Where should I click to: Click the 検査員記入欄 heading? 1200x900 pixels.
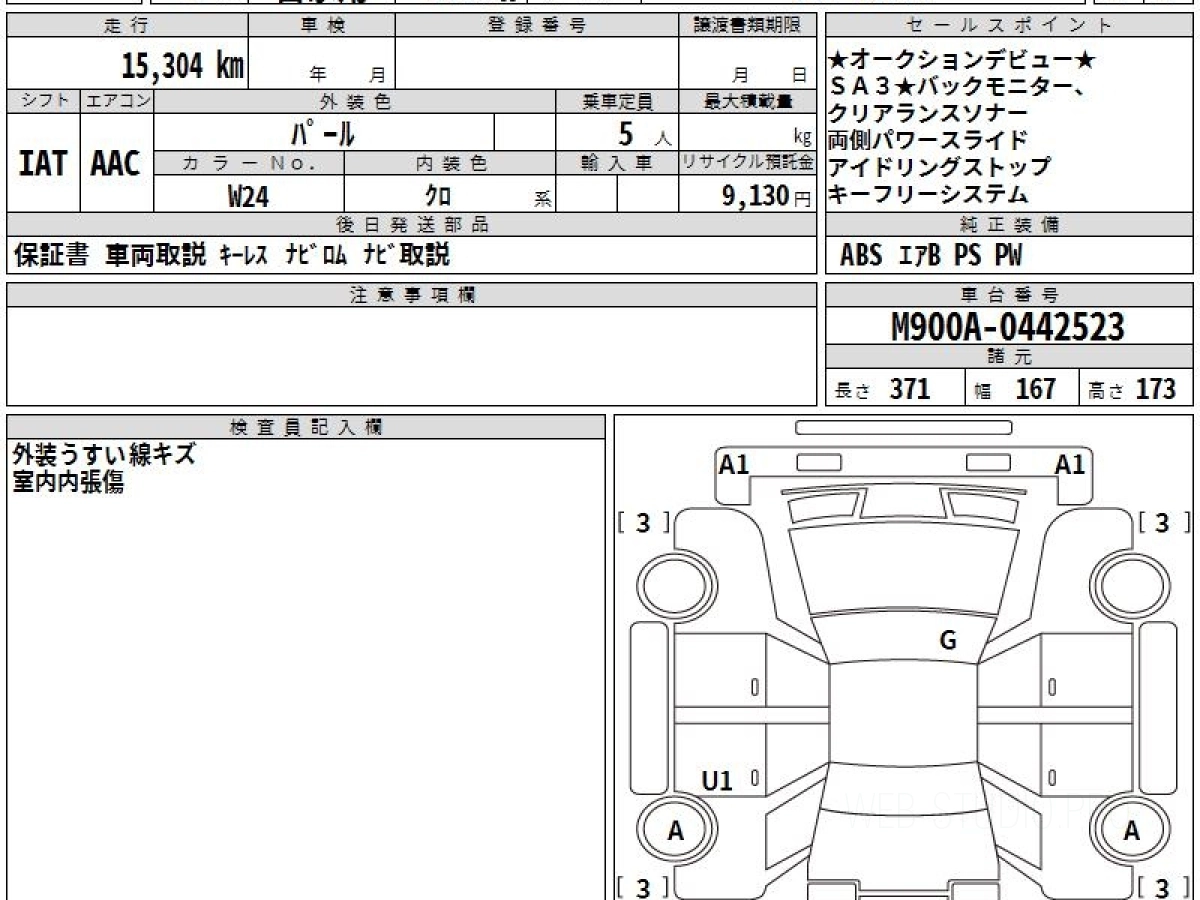point(306,427)
